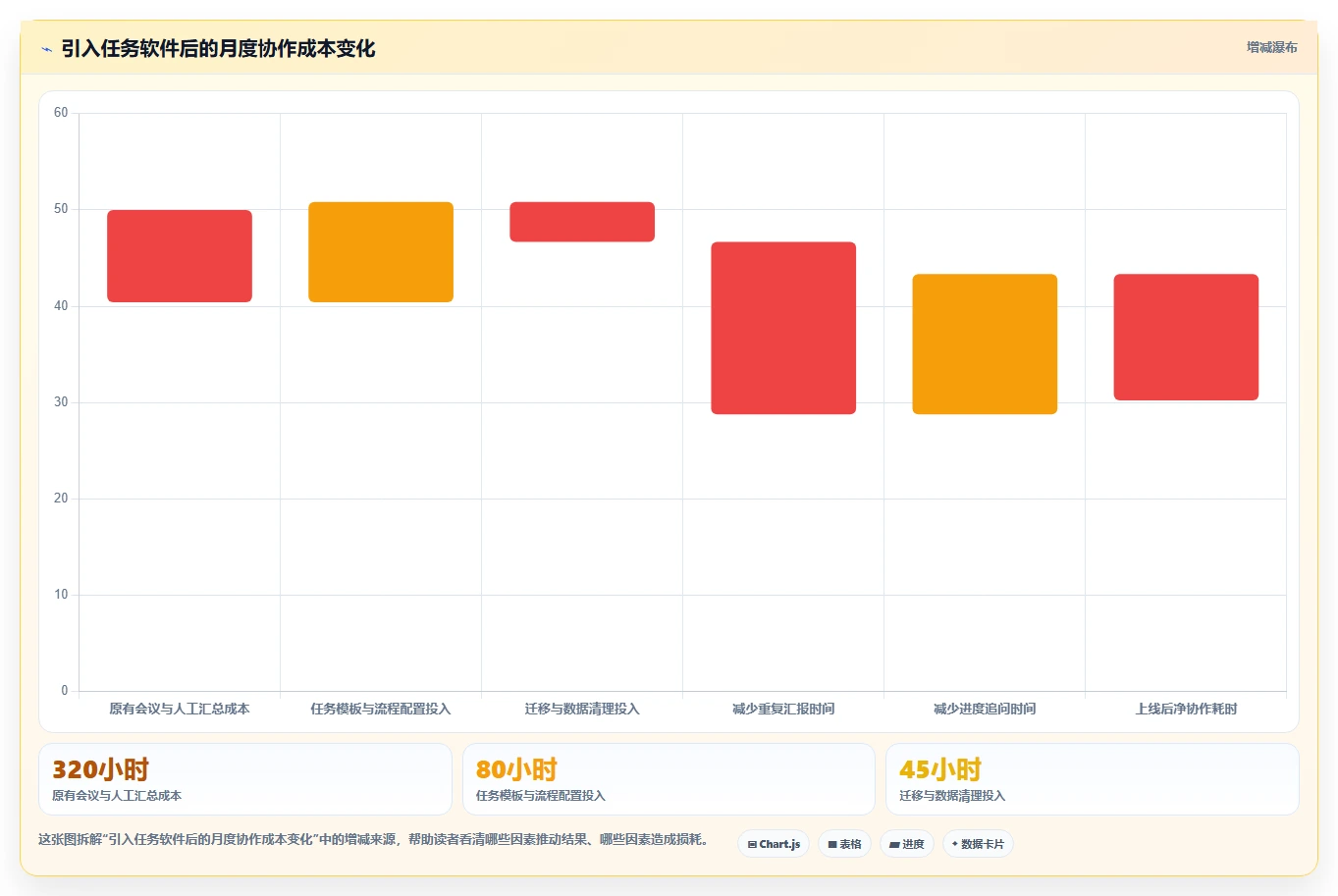This screenshot has width=1338, height=896.
Task: Click the x-axis label 减少重复汇报时间
Action: (783, 709)
